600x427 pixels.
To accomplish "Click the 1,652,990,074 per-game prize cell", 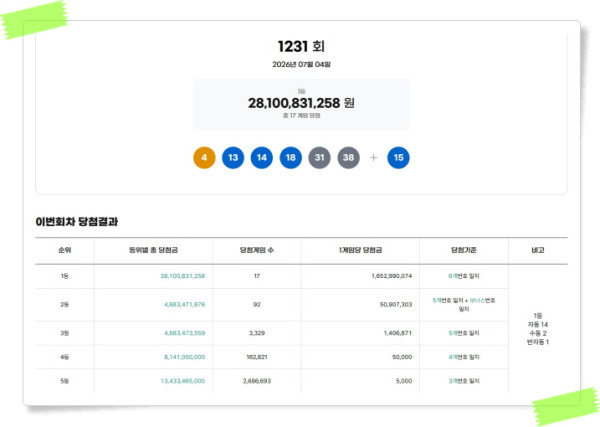I will [x=392, y=276].
